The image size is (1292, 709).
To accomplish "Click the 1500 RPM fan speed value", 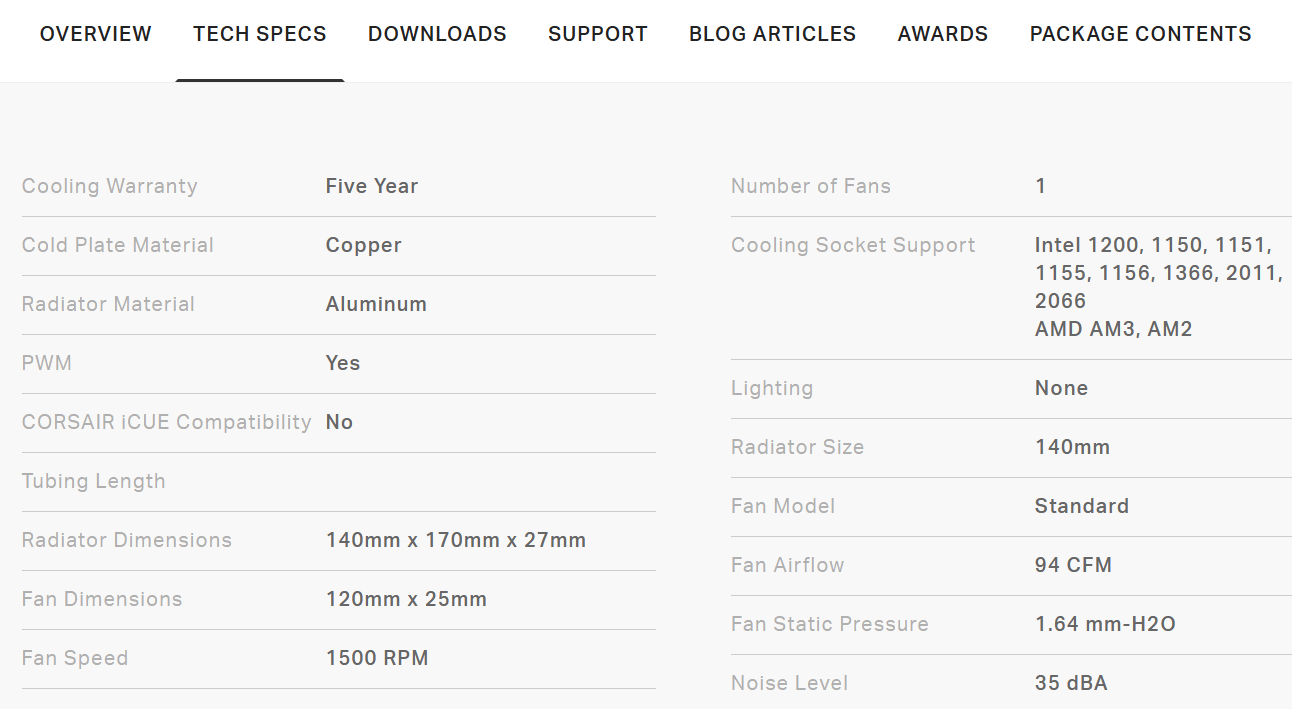I will tap(377, 658).
